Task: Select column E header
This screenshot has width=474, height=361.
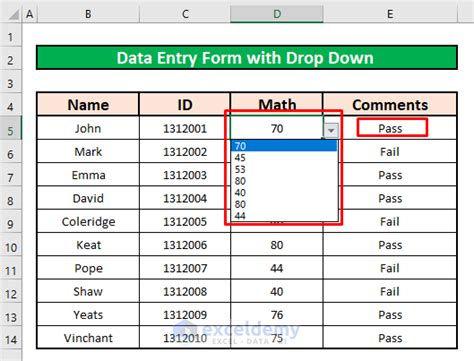Action: [x=390, y=14]
